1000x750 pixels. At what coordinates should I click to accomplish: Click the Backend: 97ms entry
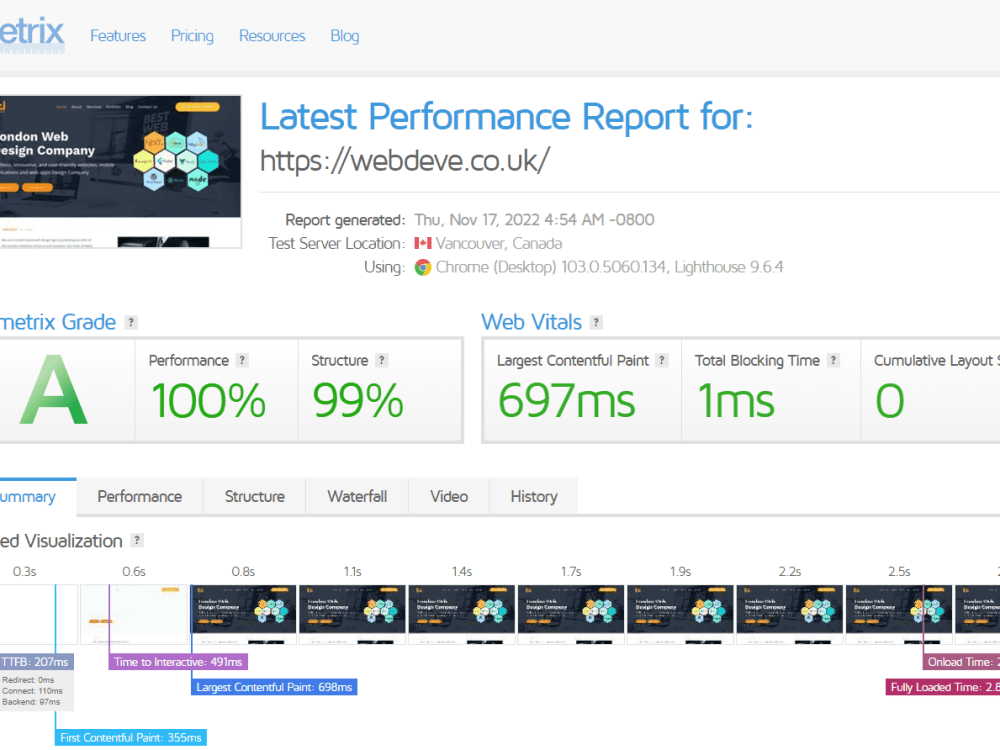(x=31, y=702)
